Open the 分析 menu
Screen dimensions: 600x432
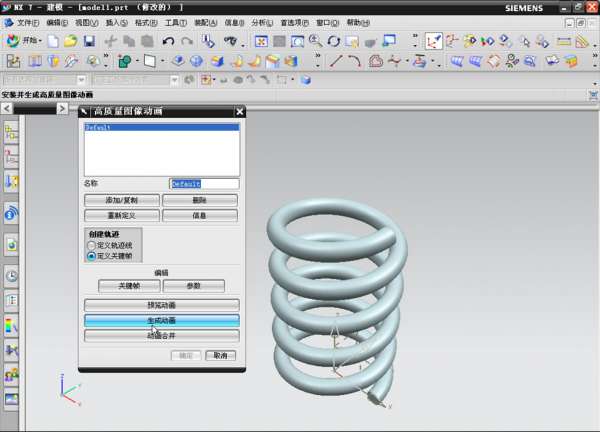260,22
